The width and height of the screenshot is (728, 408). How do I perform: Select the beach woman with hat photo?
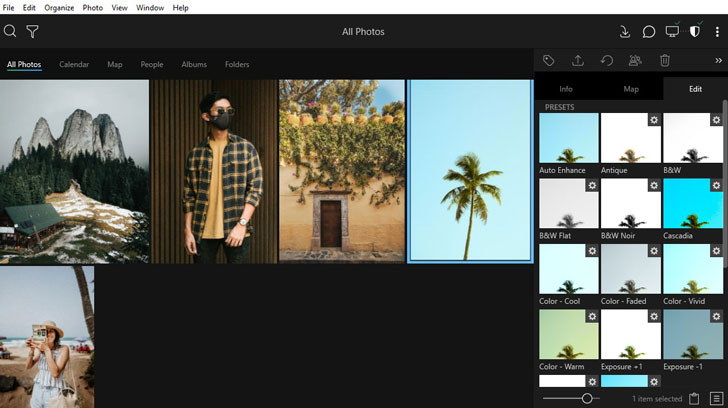tap(47, 337)
